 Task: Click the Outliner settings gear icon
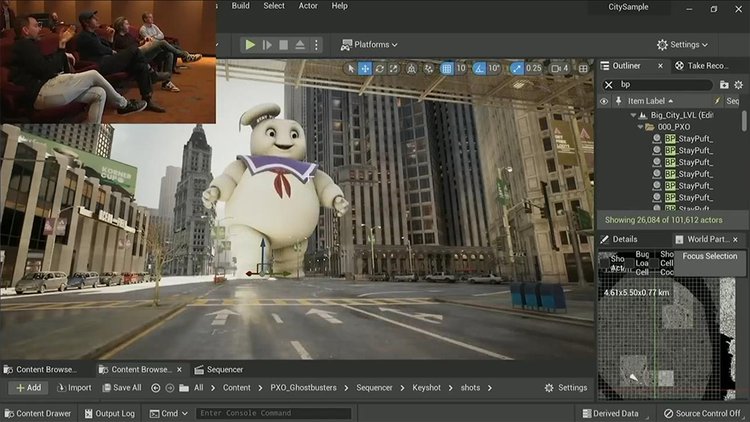point(738,84)
